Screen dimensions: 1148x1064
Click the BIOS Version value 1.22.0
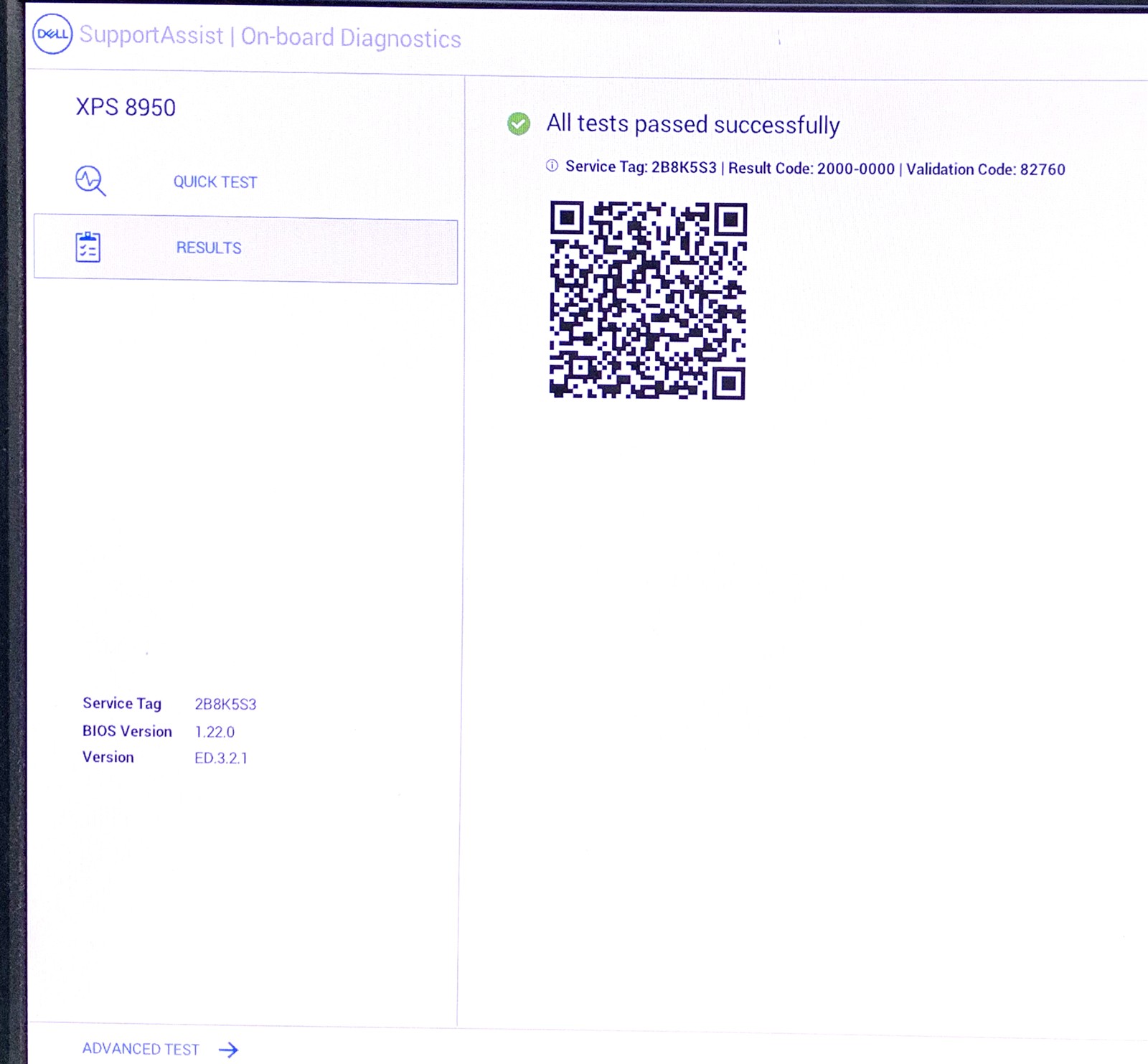[x=215, y=732]
